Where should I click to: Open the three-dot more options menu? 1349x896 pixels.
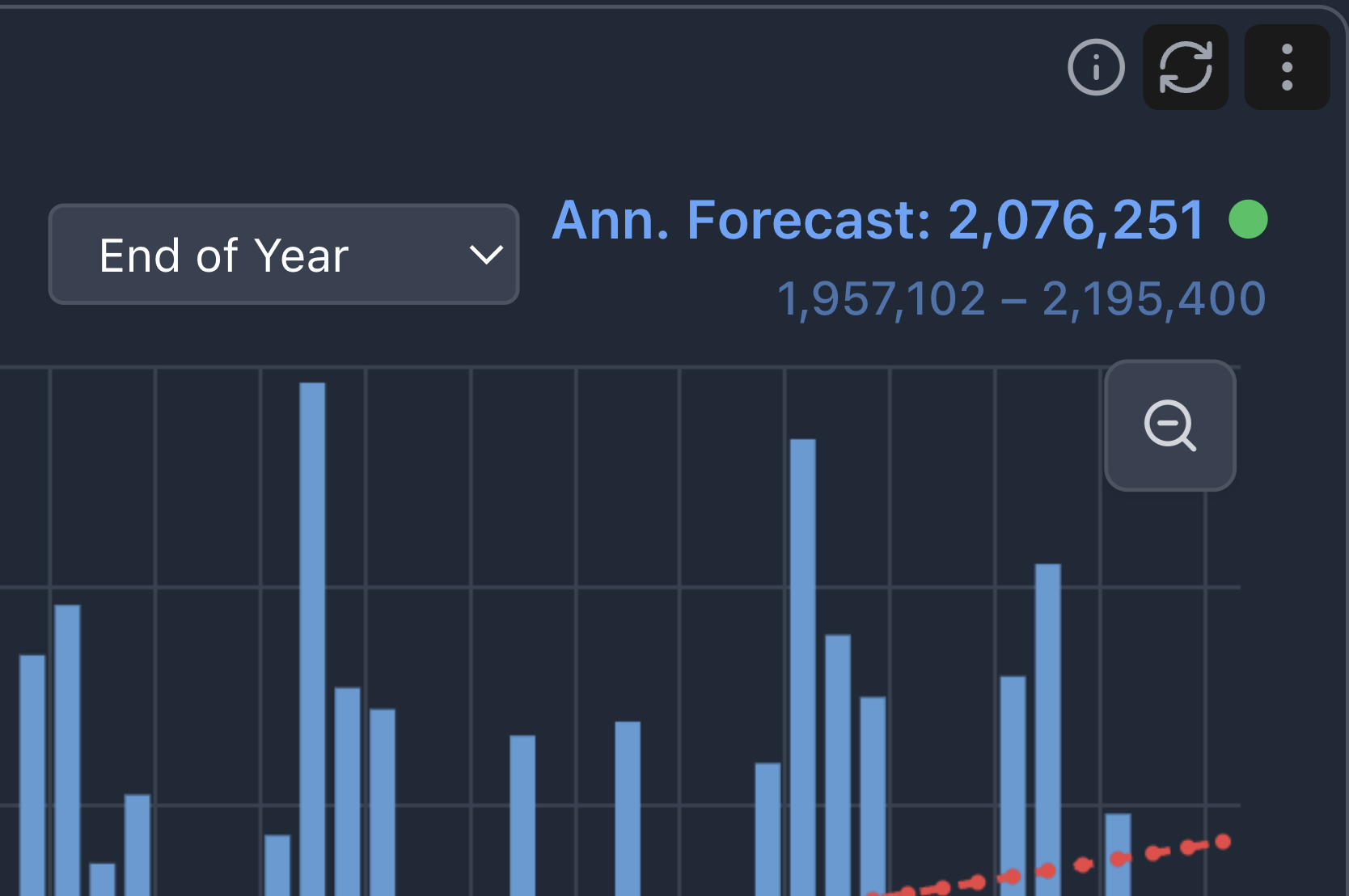(x=1287, y=67)
